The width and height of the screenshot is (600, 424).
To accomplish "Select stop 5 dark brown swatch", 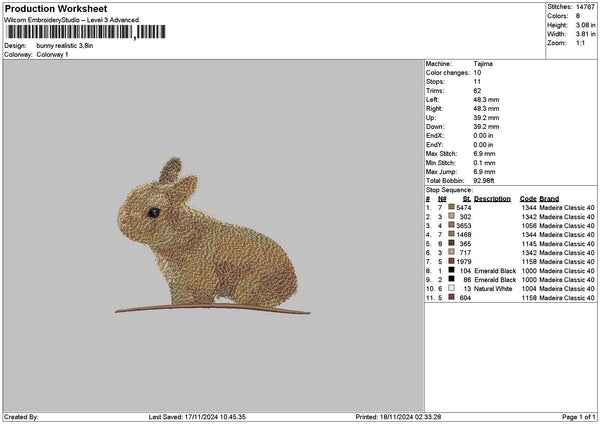I will [452, 243].
